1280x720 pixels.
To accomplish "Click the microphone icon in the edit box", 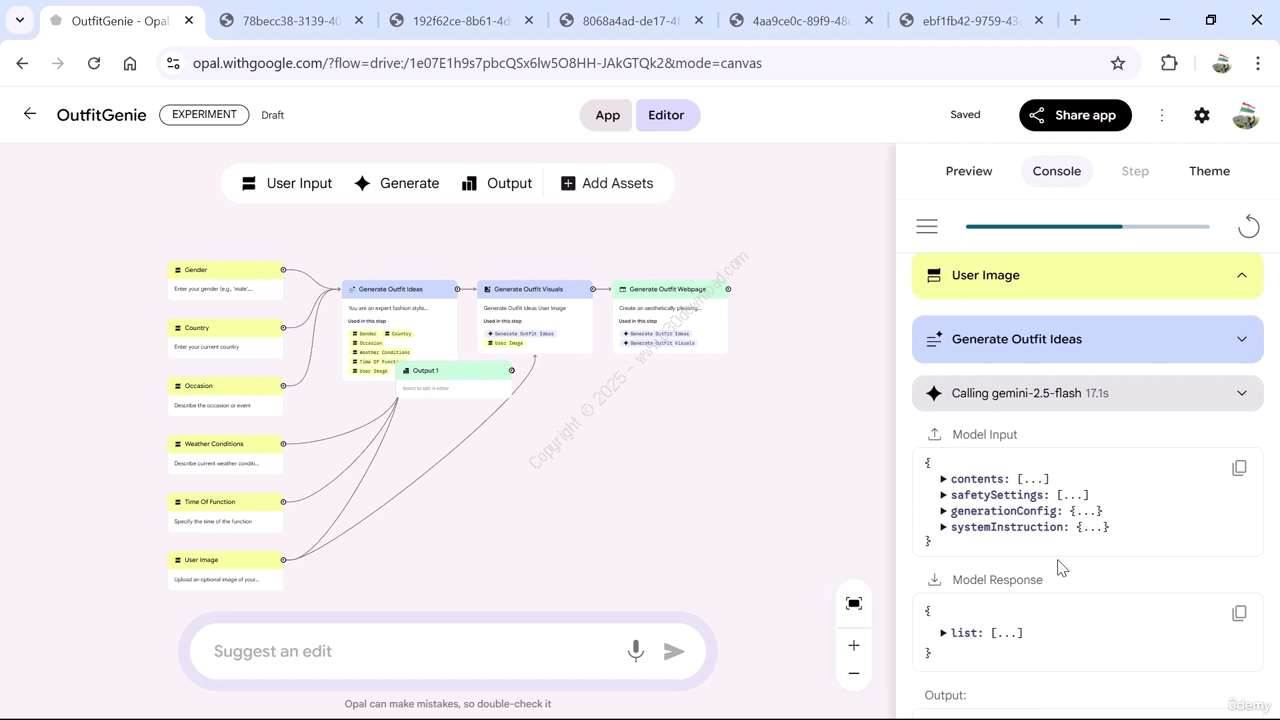I will (x=635, y=651).
